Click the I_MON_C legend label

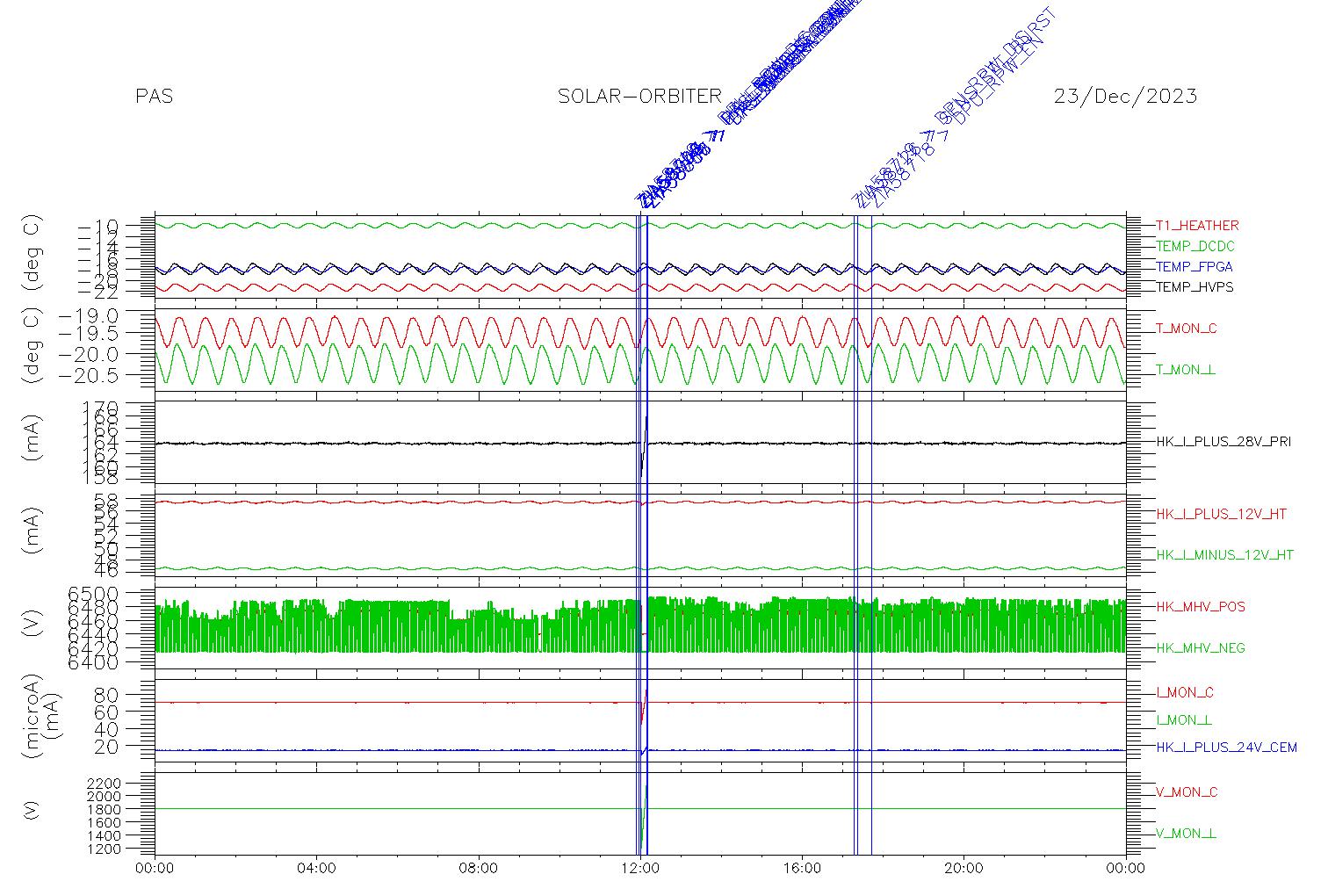[x=1185, y=693]
